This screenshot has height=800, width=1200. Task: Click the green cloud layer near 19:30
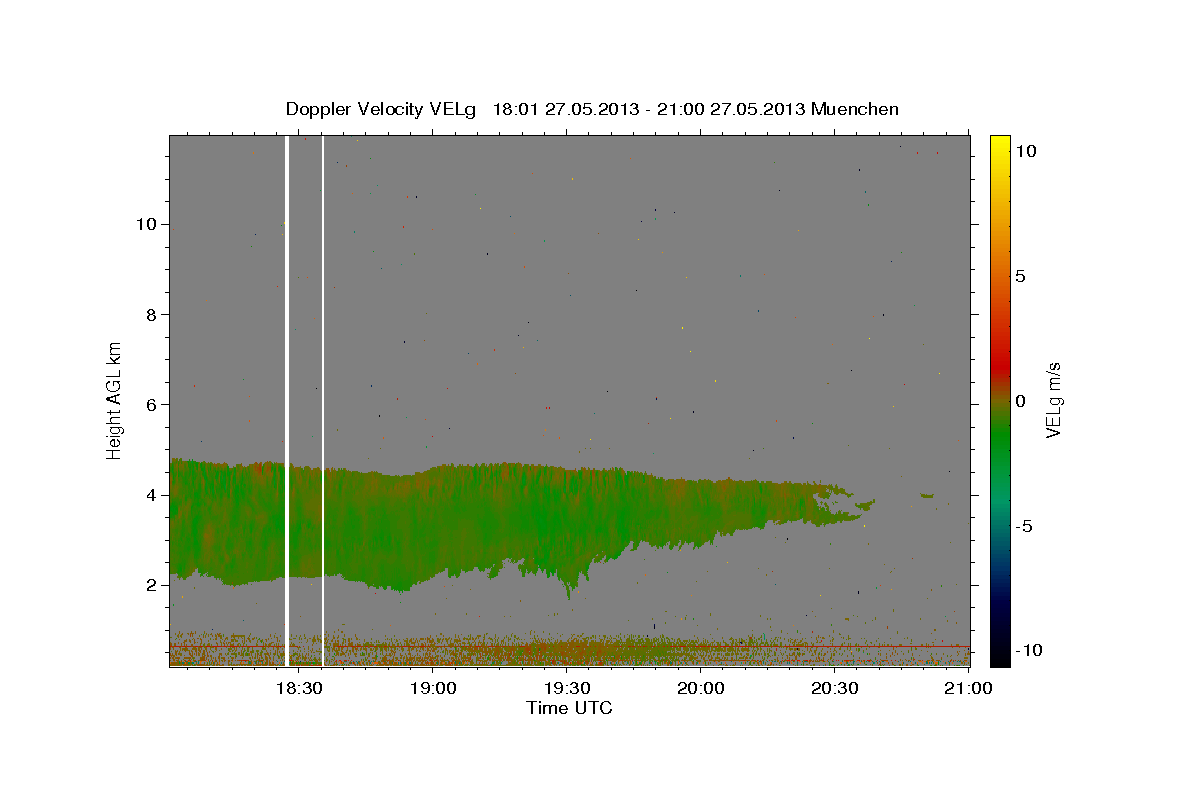pyautogui.click(x=567, y=520)
